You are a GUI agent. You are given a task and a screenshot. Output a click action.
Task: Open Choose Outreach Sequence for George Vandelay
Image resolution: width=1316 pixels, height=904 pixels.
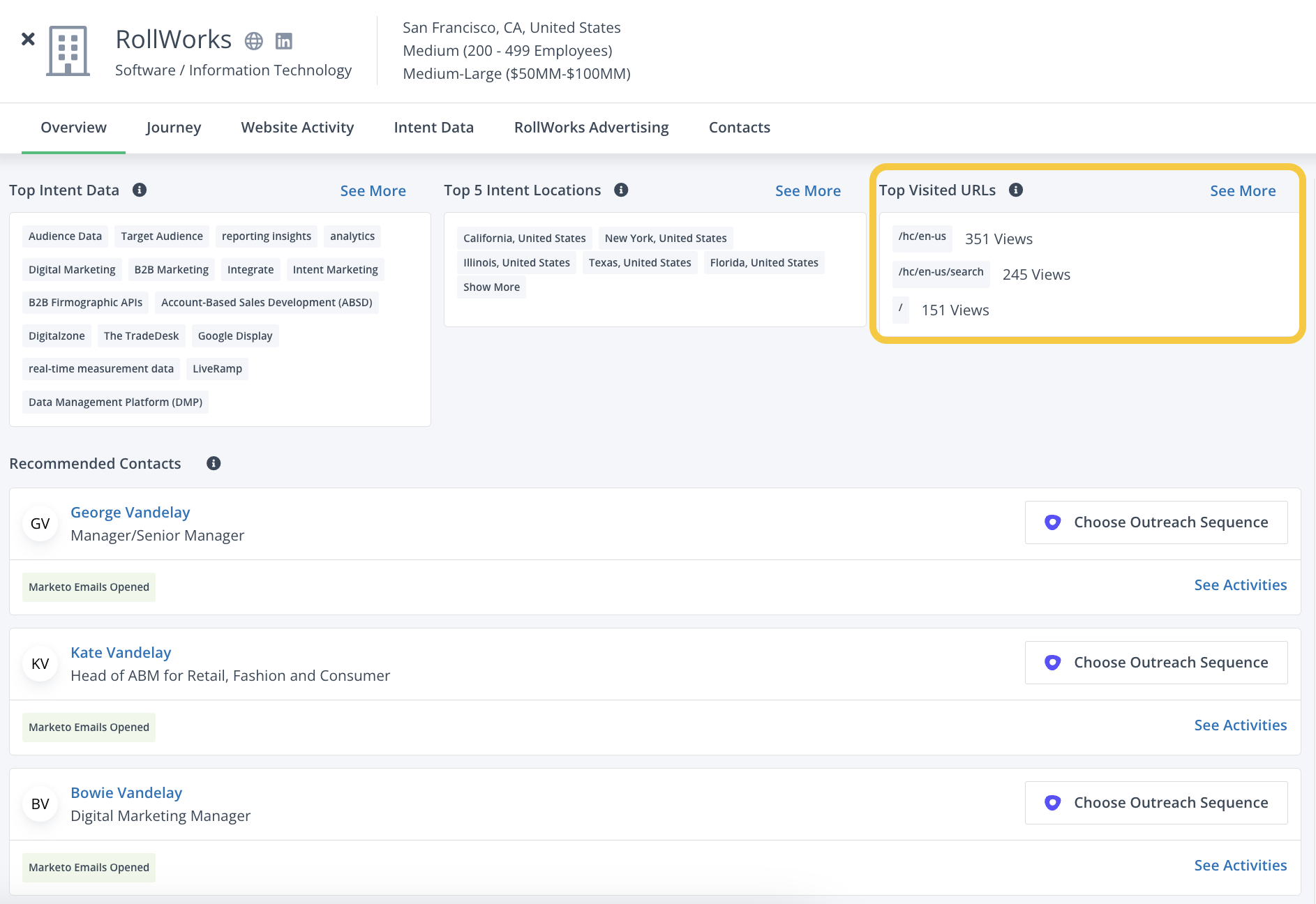1156,522
